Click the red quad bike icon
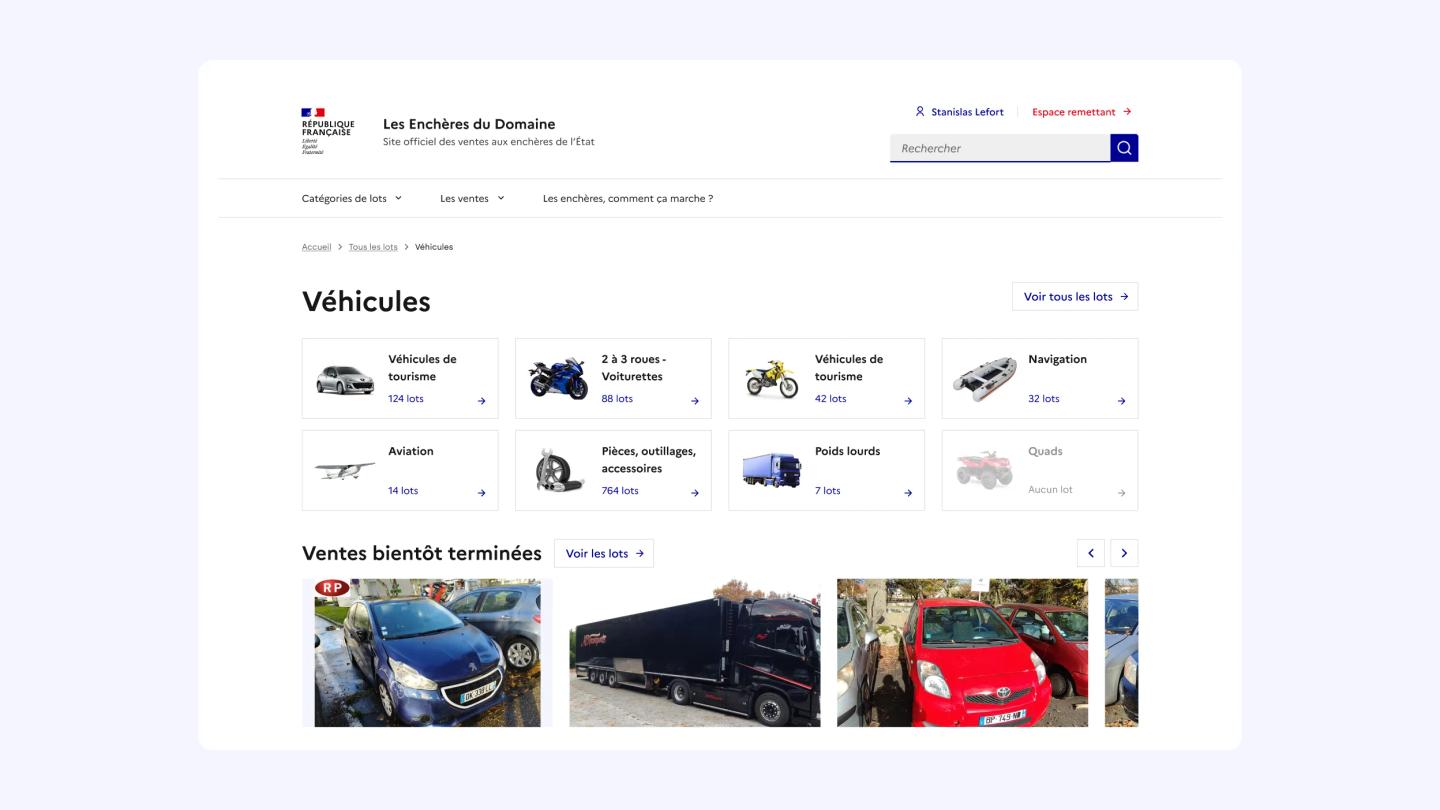 coord(985,470)
